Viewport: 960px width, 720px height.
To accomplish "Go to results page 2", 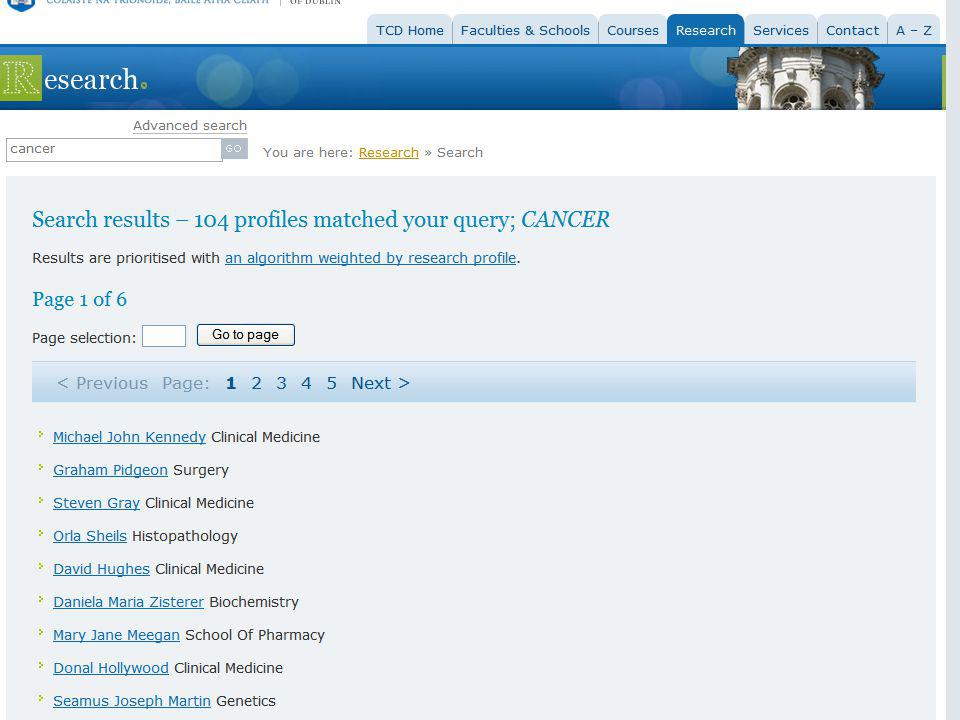I will click(257, 383).
